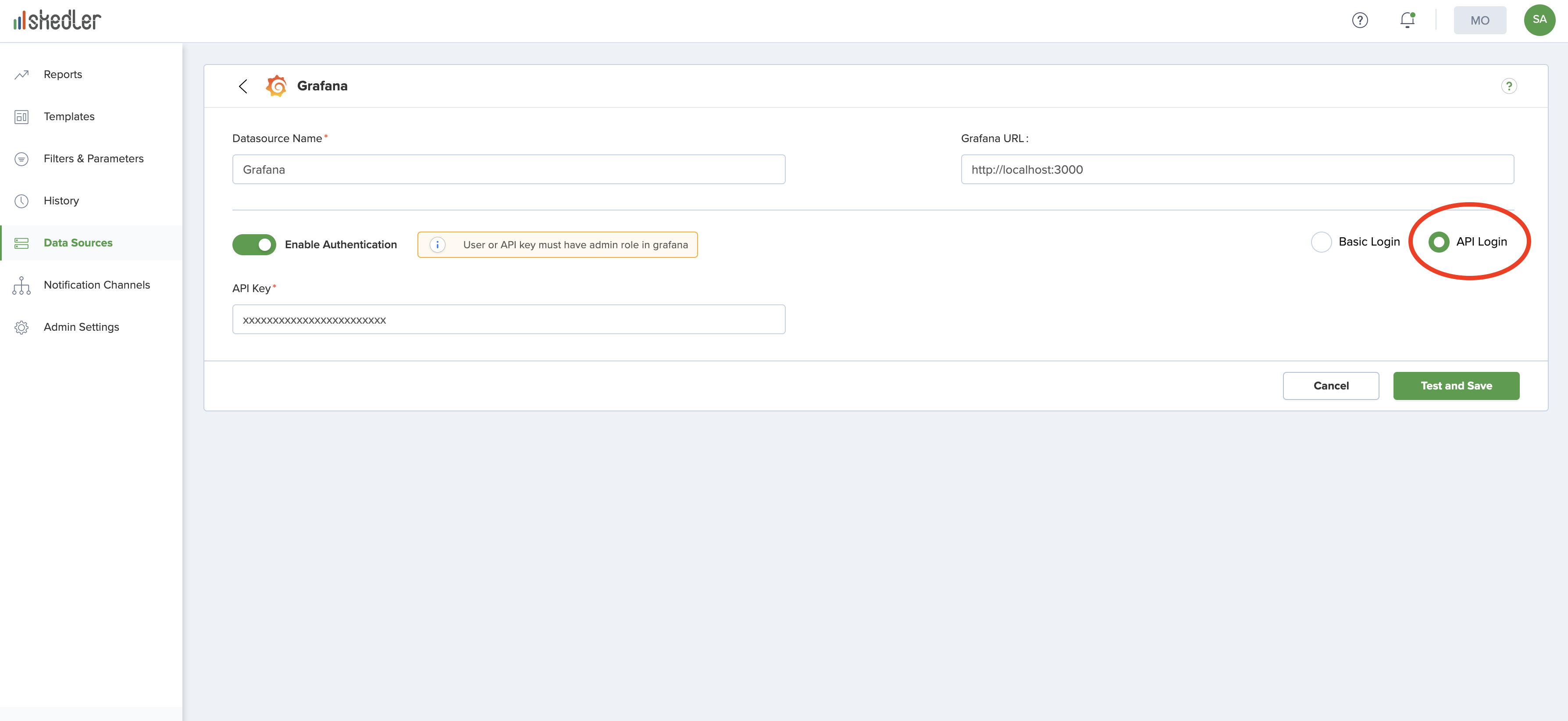Open the notifications bell in header
The width and height of the screenshot is (1568, 721).
point(1407,20)
